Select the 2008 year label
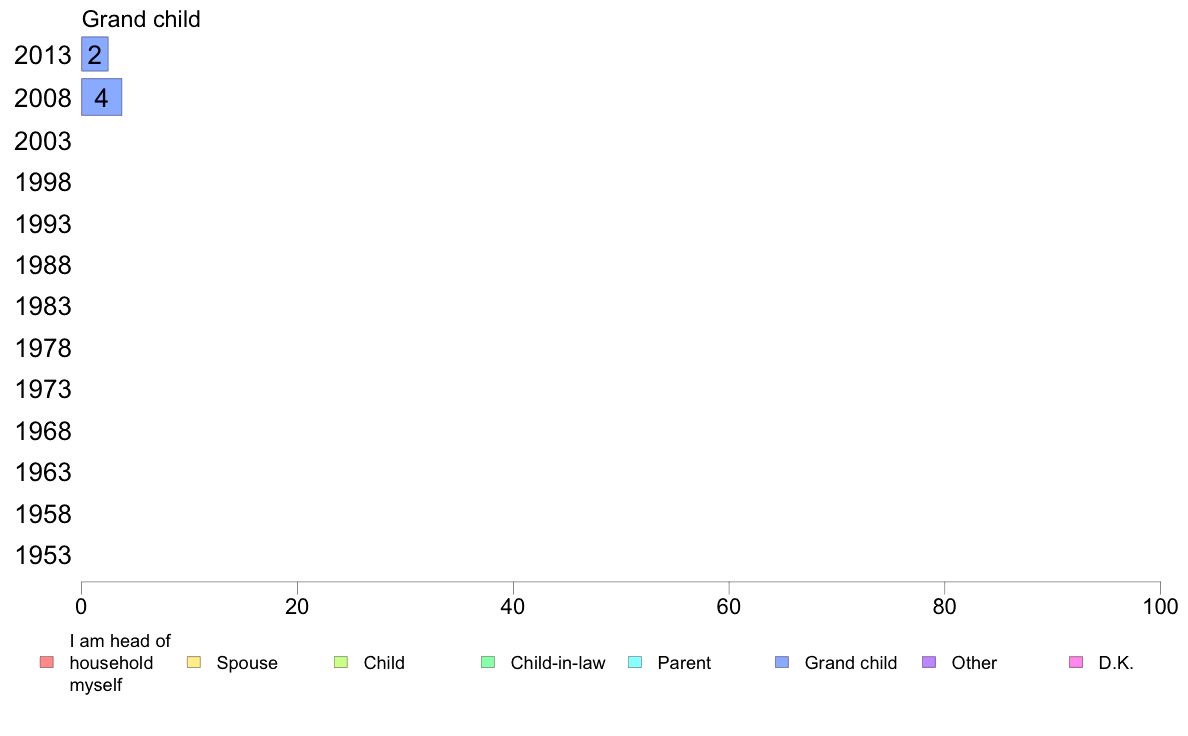Screen dimensions: 1188x736 tap(42, 99)
